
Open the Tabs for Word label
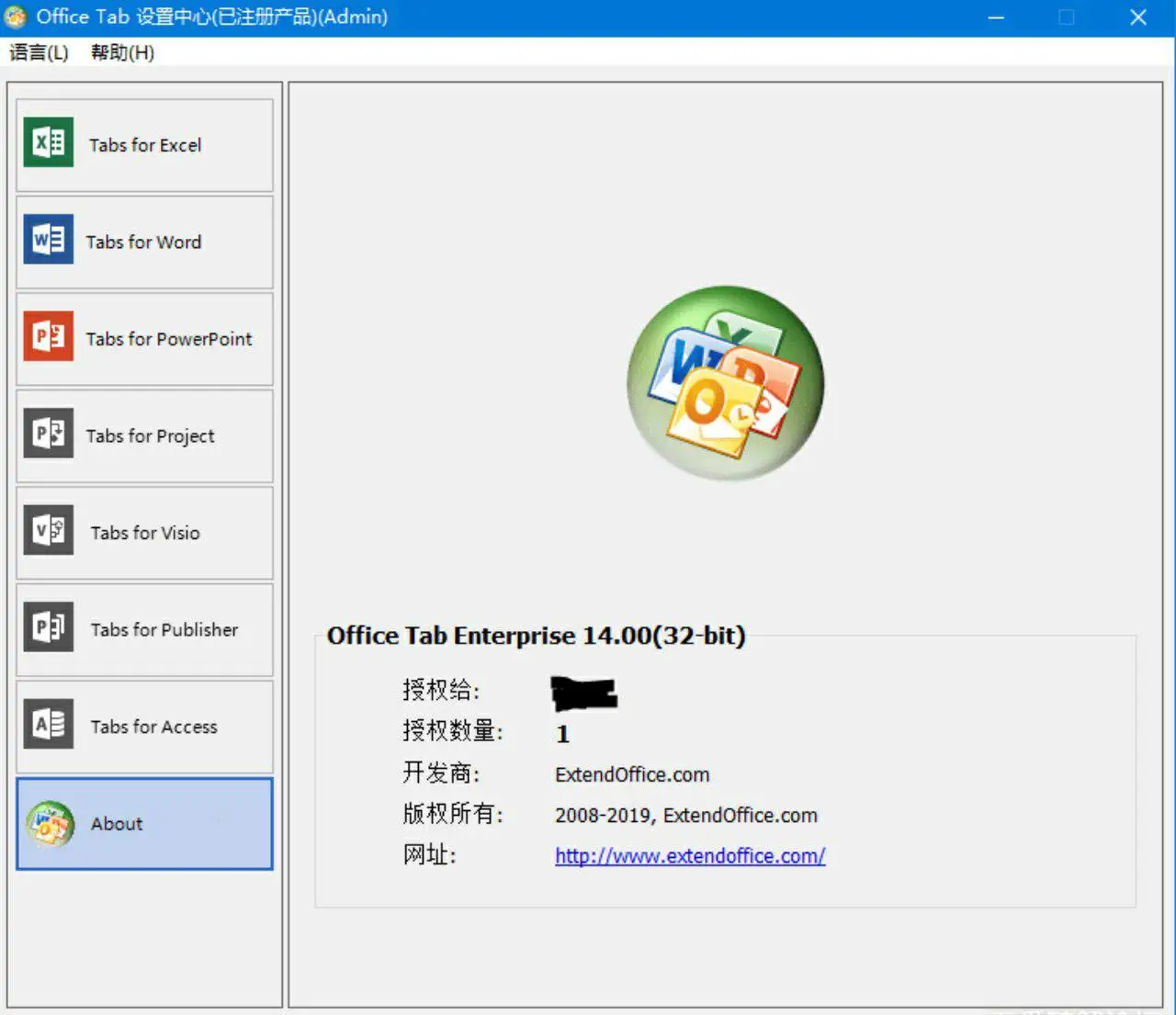[143, 242]
